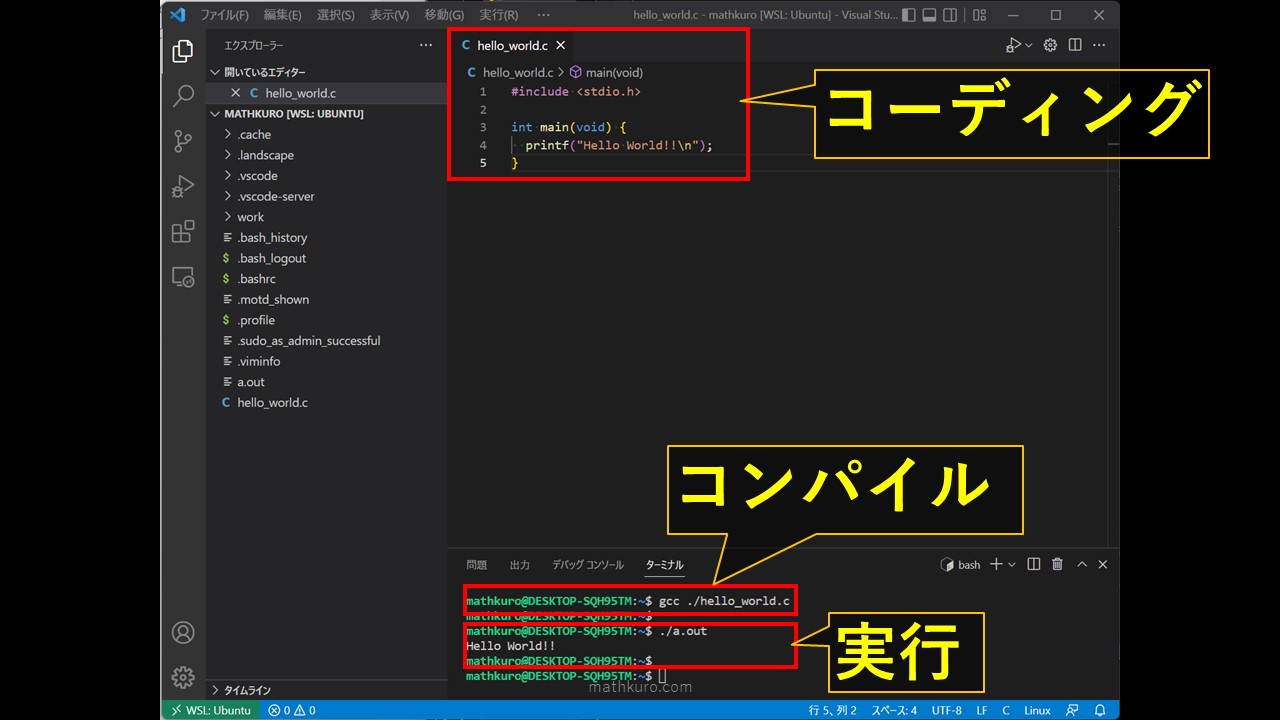Expand the タイムライン section
The width and height of the screenshot is (1280, 720).
[x=326, y=690]
